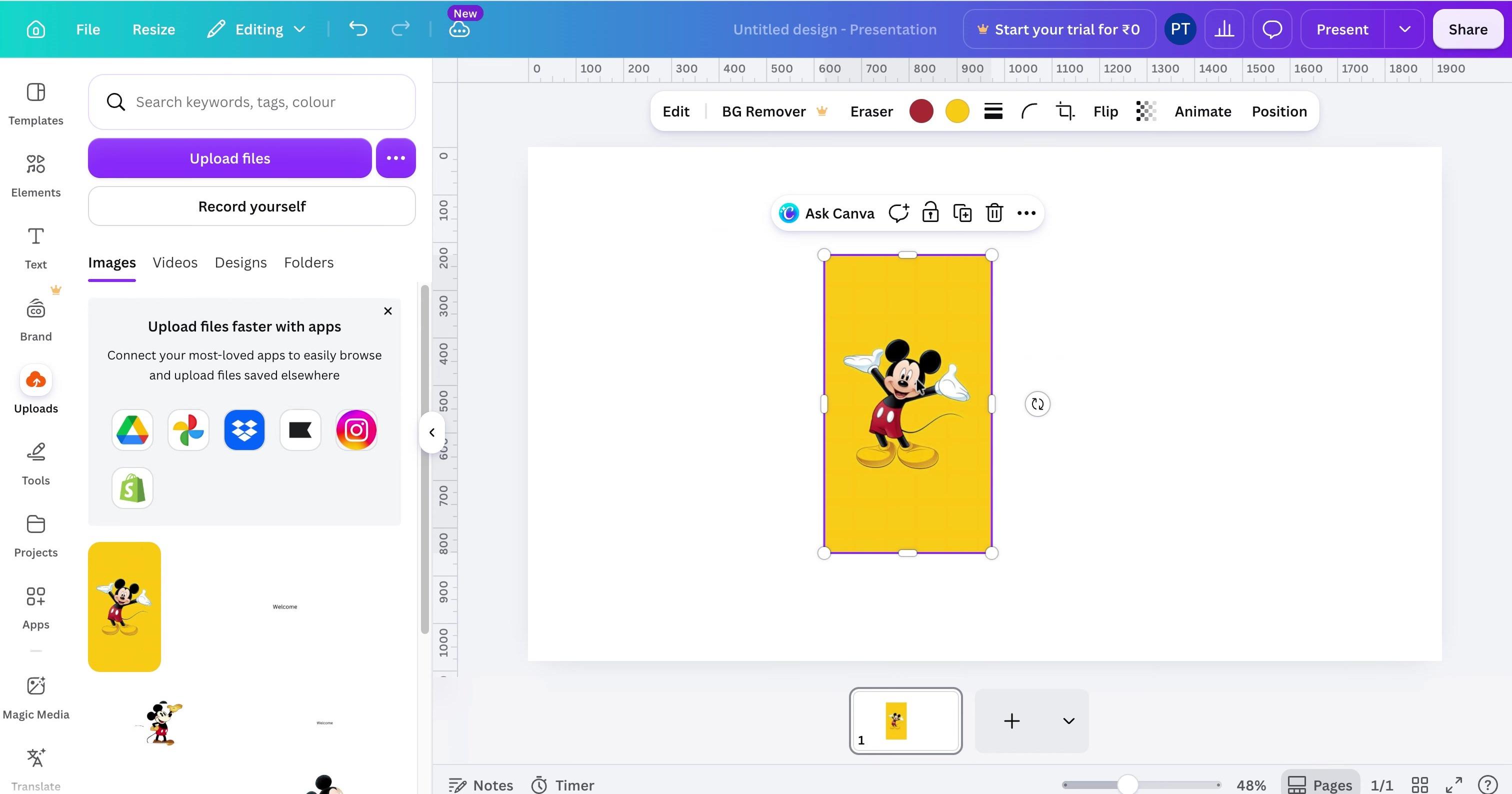Select the Text sidebar tool
1512x794 pixels.
coord(36,248)
